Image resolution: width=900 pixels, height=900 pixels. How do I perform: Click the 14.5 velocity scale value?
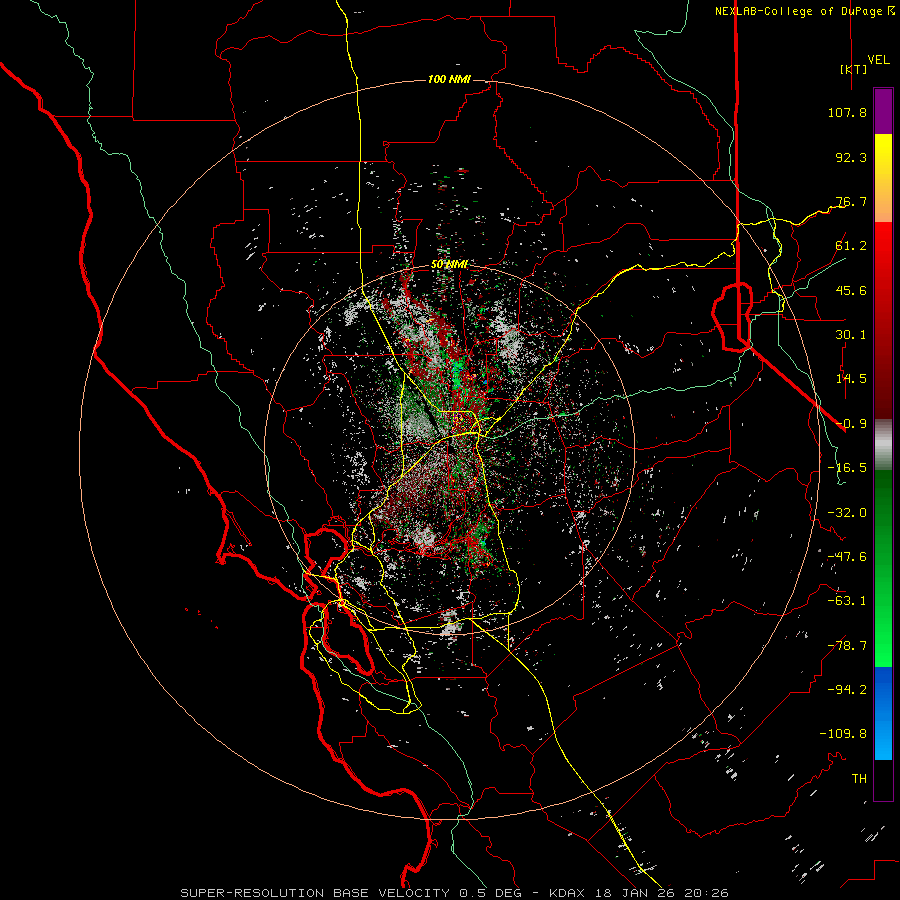pyautogui.click(x=851, y=379)
